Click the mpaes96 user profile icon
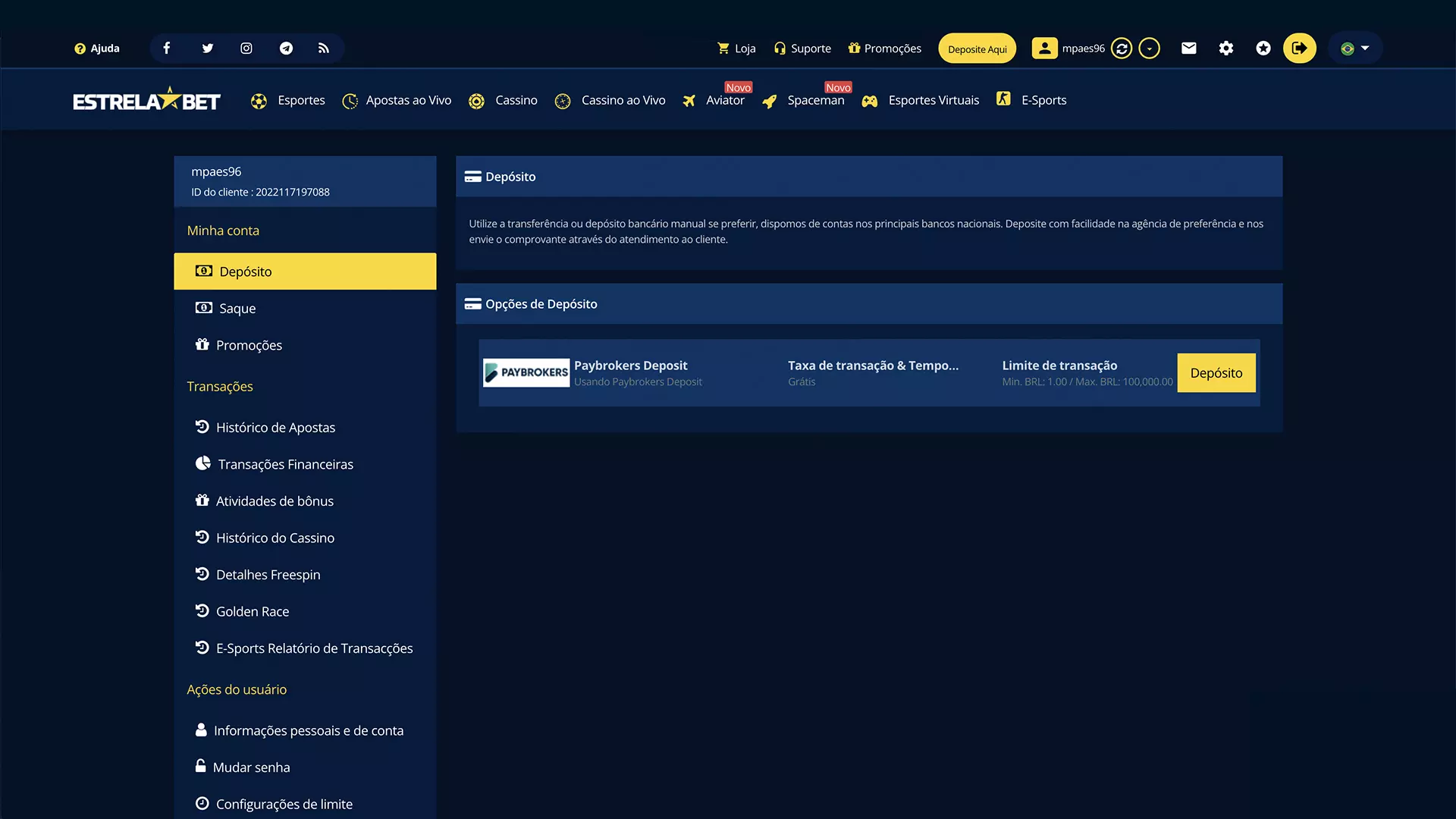 tap(1044, 49)
